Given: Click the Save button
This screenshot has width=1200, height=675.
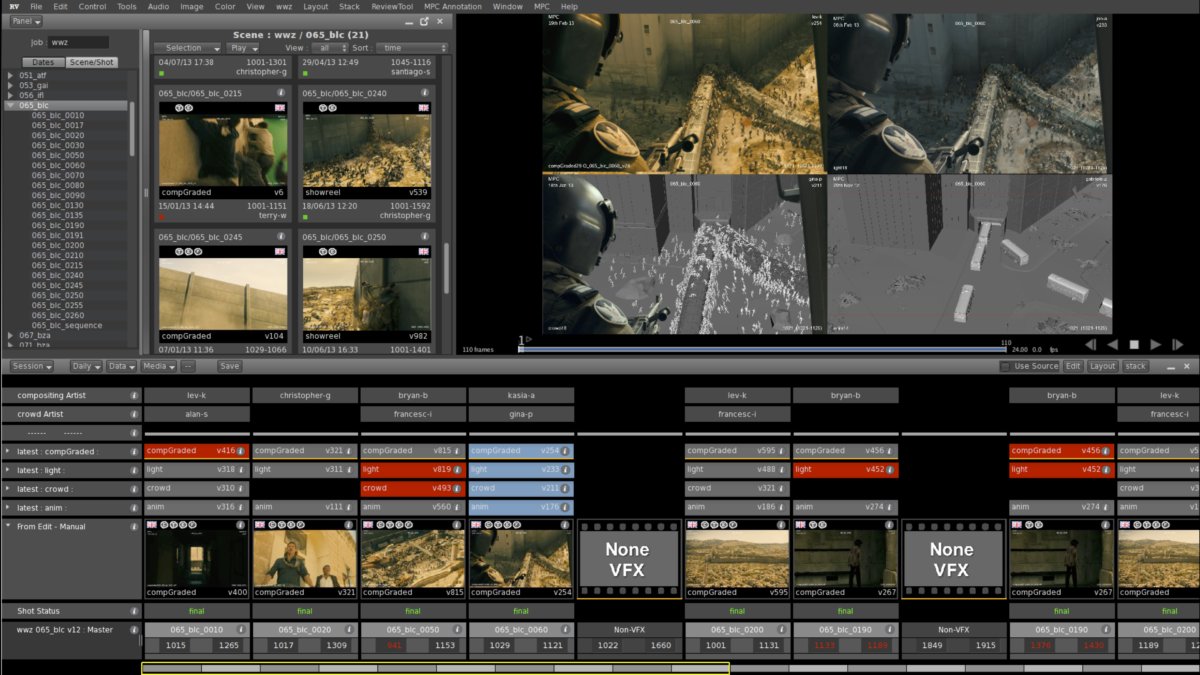Looking at the screenshot, I should [230, 366].
